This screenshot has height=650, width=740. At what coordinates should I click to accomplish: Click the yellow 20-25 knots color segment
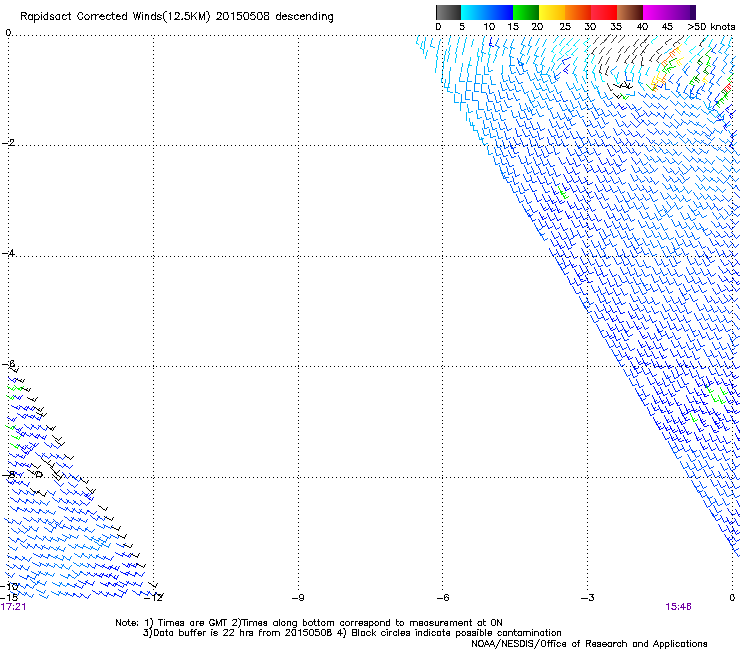point(552,12)
